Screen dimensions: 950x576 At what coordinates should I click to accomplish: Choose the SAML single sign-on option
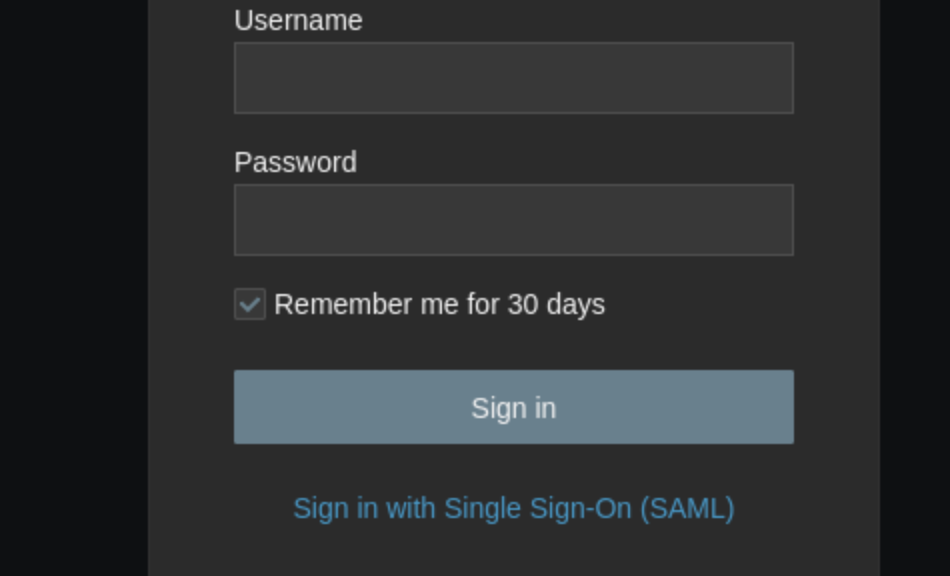(513, 508)
